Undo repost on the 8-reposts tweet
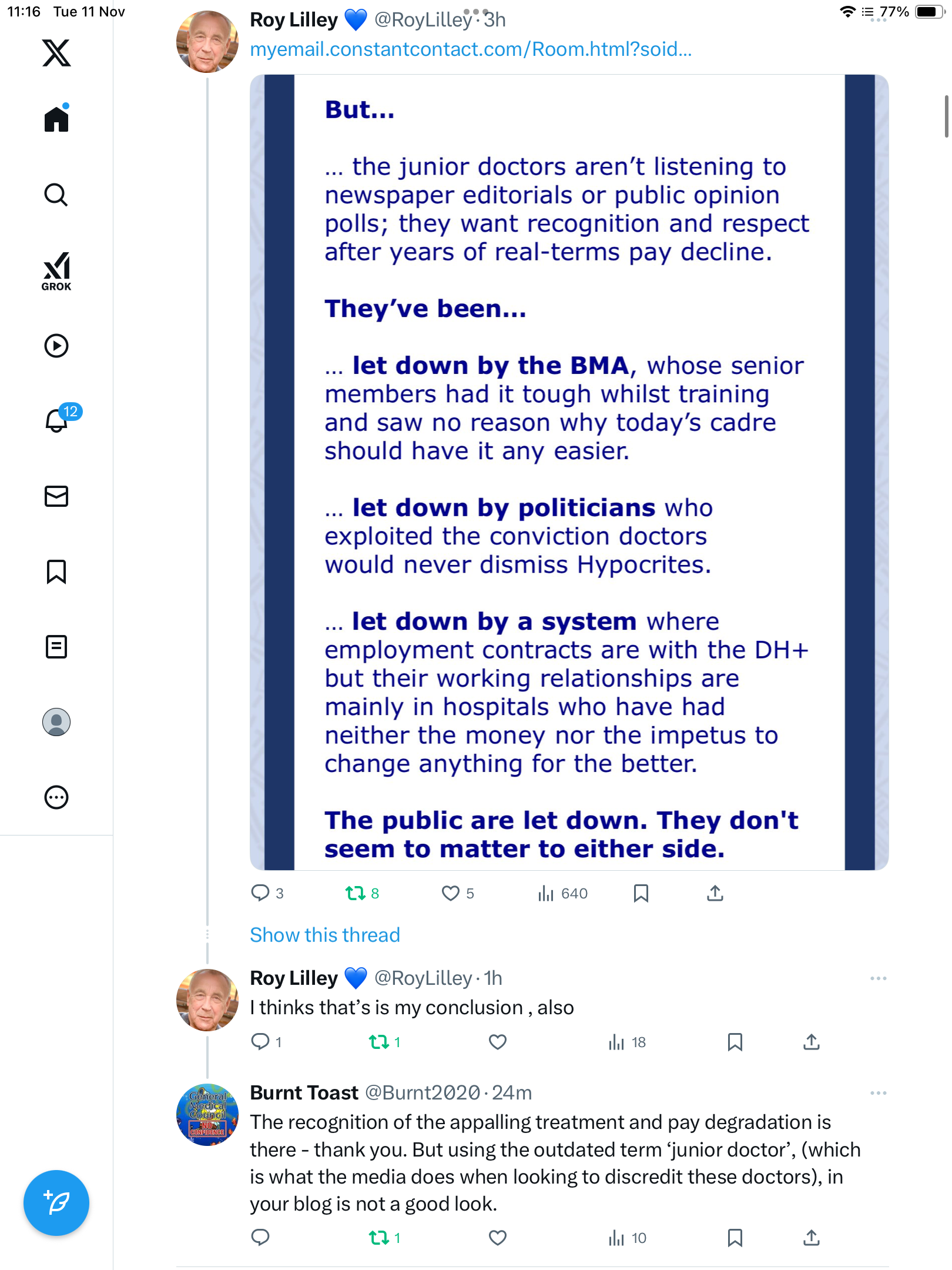The height and width of the screenshot is (1270, 952). tap(356, 894)
